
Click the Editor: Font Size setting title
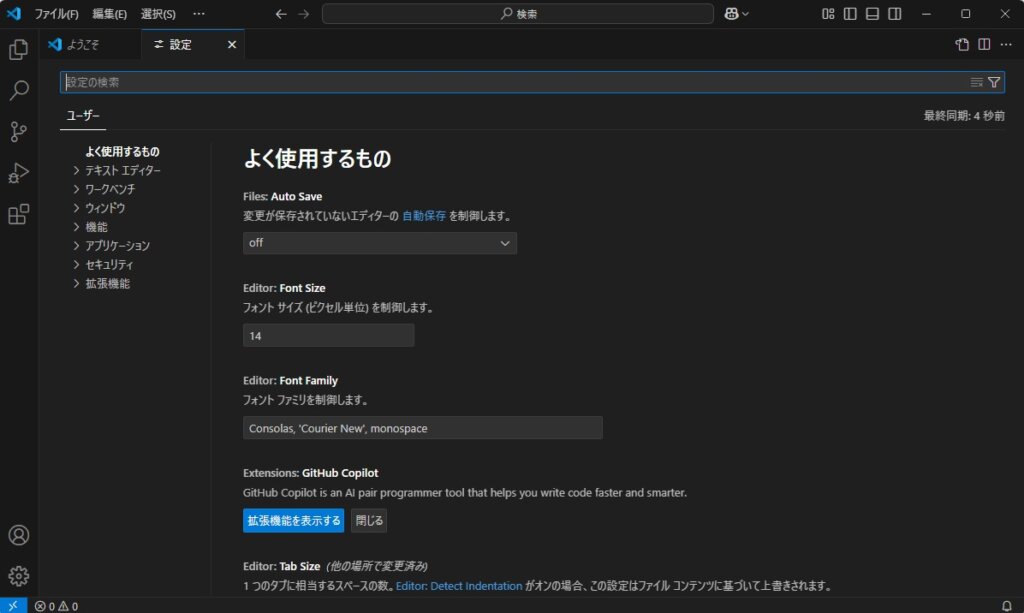[x=284, y=288]
